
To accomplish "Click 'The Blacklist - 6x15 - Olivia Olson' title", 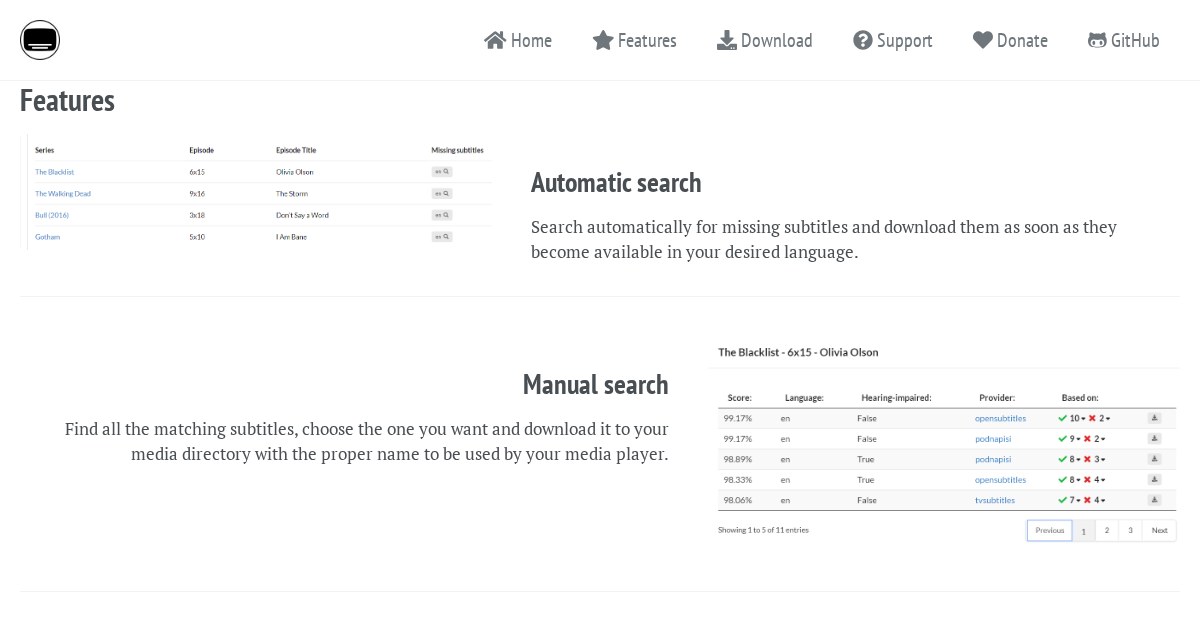I will (x=798, y=352).
